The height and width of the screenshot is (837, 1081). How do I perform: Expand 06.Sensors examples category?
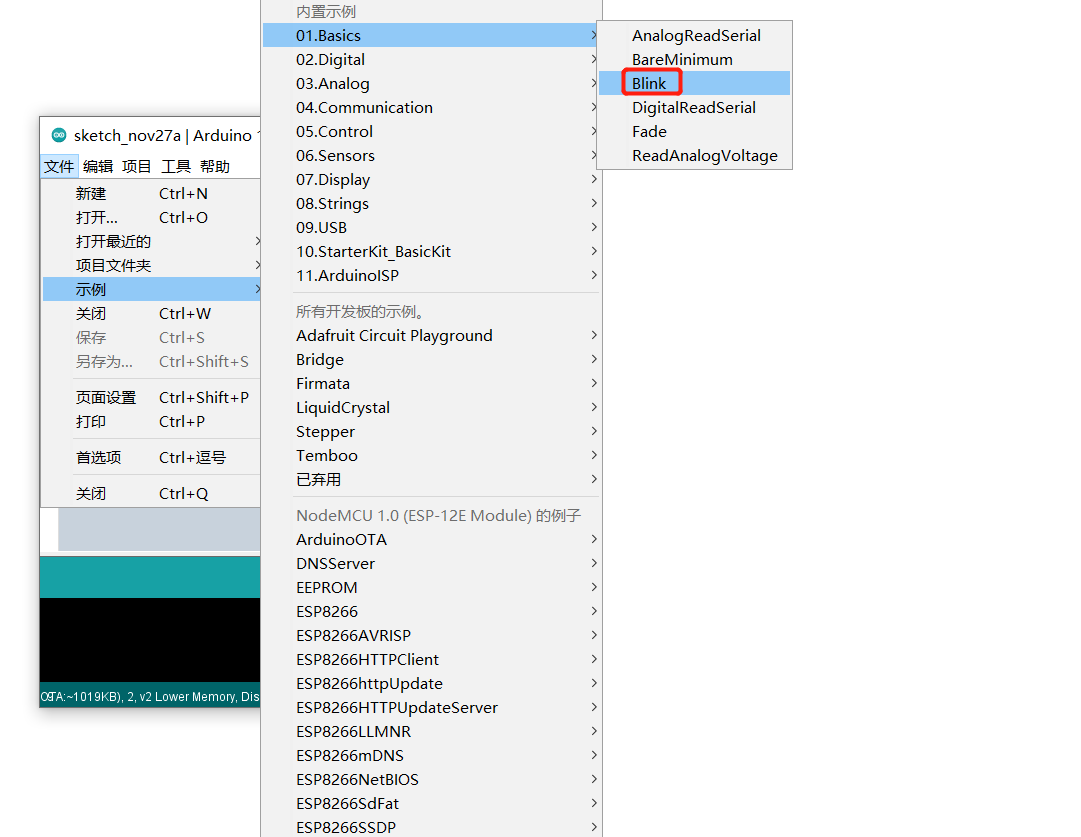point(430,156)
